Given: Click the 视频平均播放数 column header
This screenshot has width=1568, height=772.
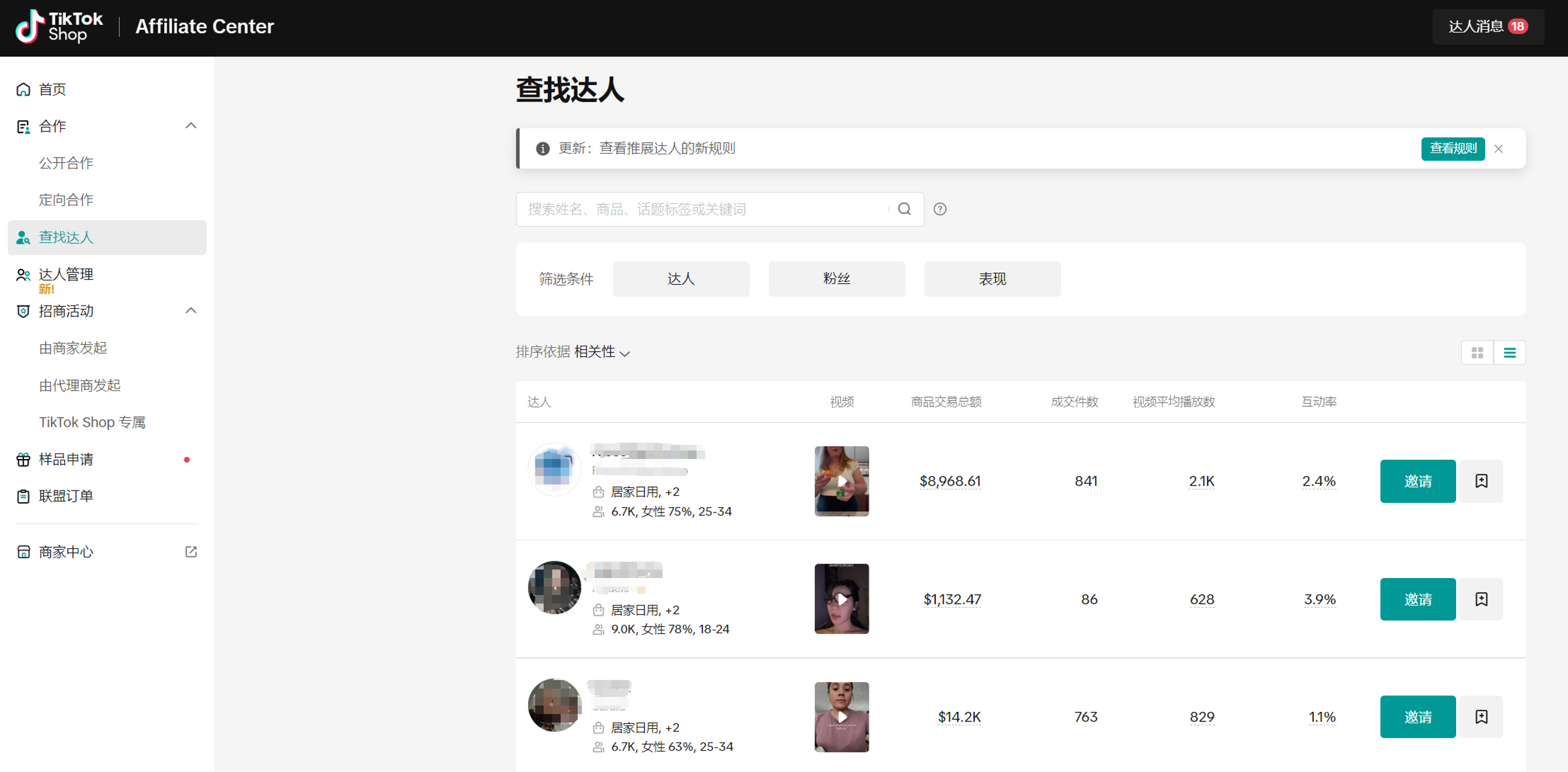Looking at the screenshot, I should pos(1174,402).
